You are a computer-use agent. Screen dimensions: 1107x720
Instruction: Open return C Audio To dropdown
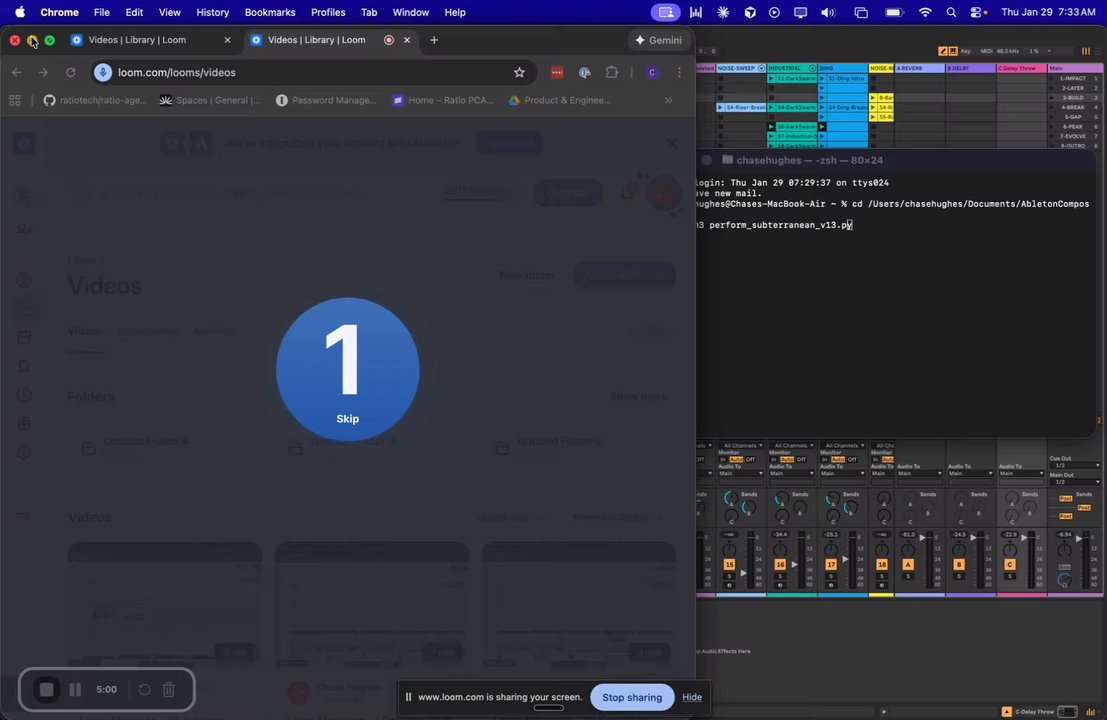[1022, 473]
